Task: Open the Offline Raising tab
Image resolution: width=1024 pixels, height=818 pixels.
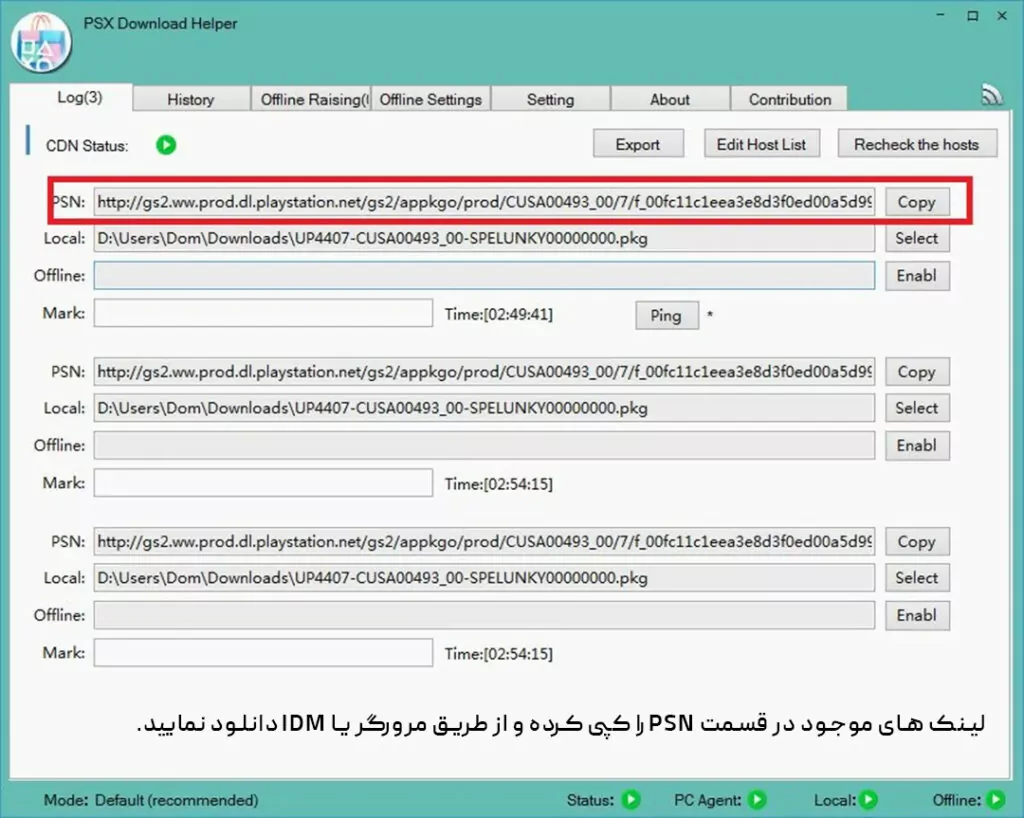Action: click(x=311, y=99)
